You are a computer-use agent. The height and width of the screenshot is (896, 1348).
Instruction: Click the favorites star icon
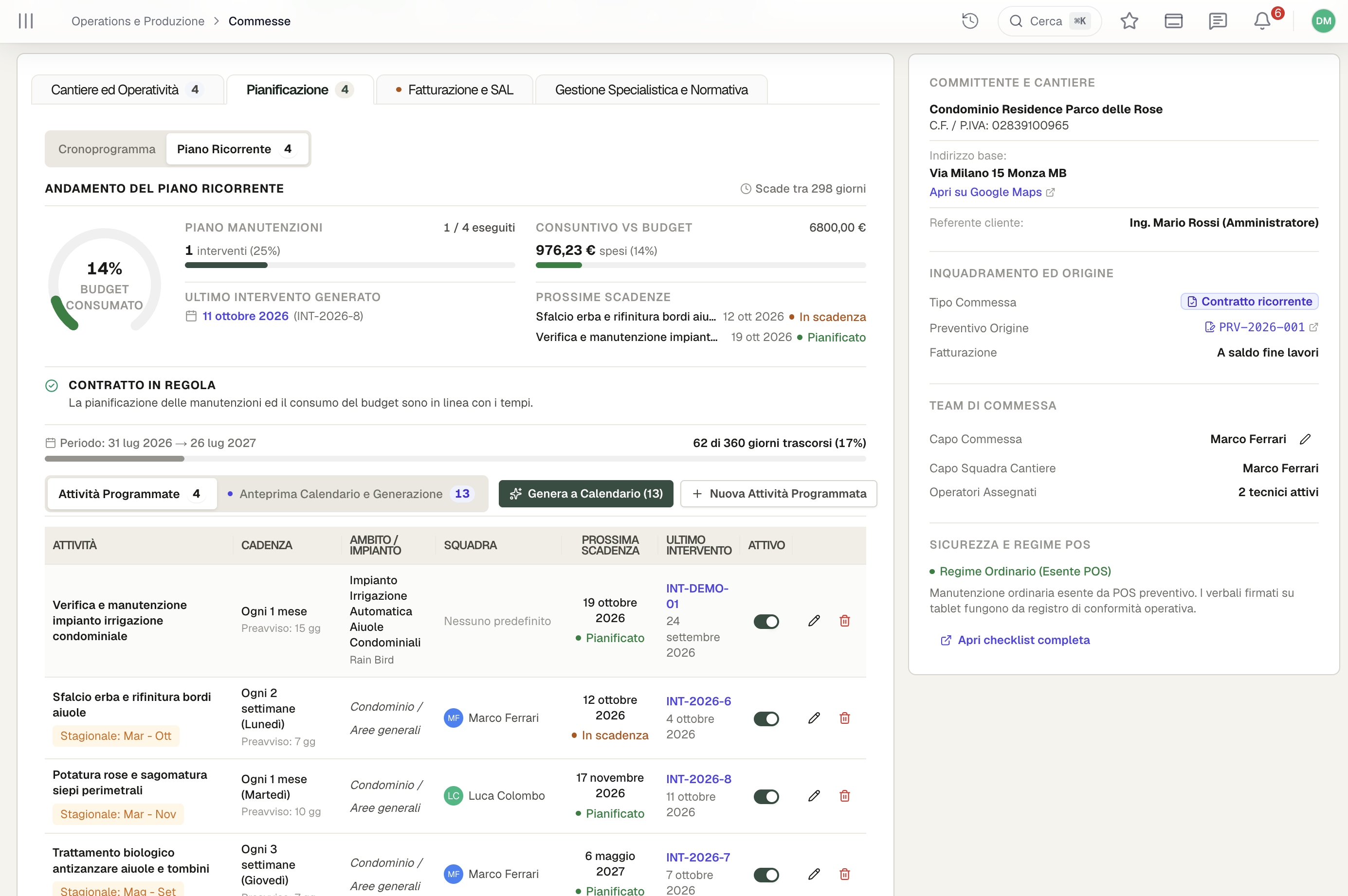1129,21
